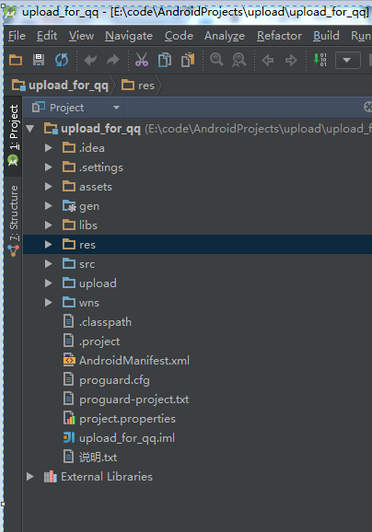Viewport: 372px width, 532px height.
Task: Click the res breadcrumb in navigation bar
Action: click(138, 85)
